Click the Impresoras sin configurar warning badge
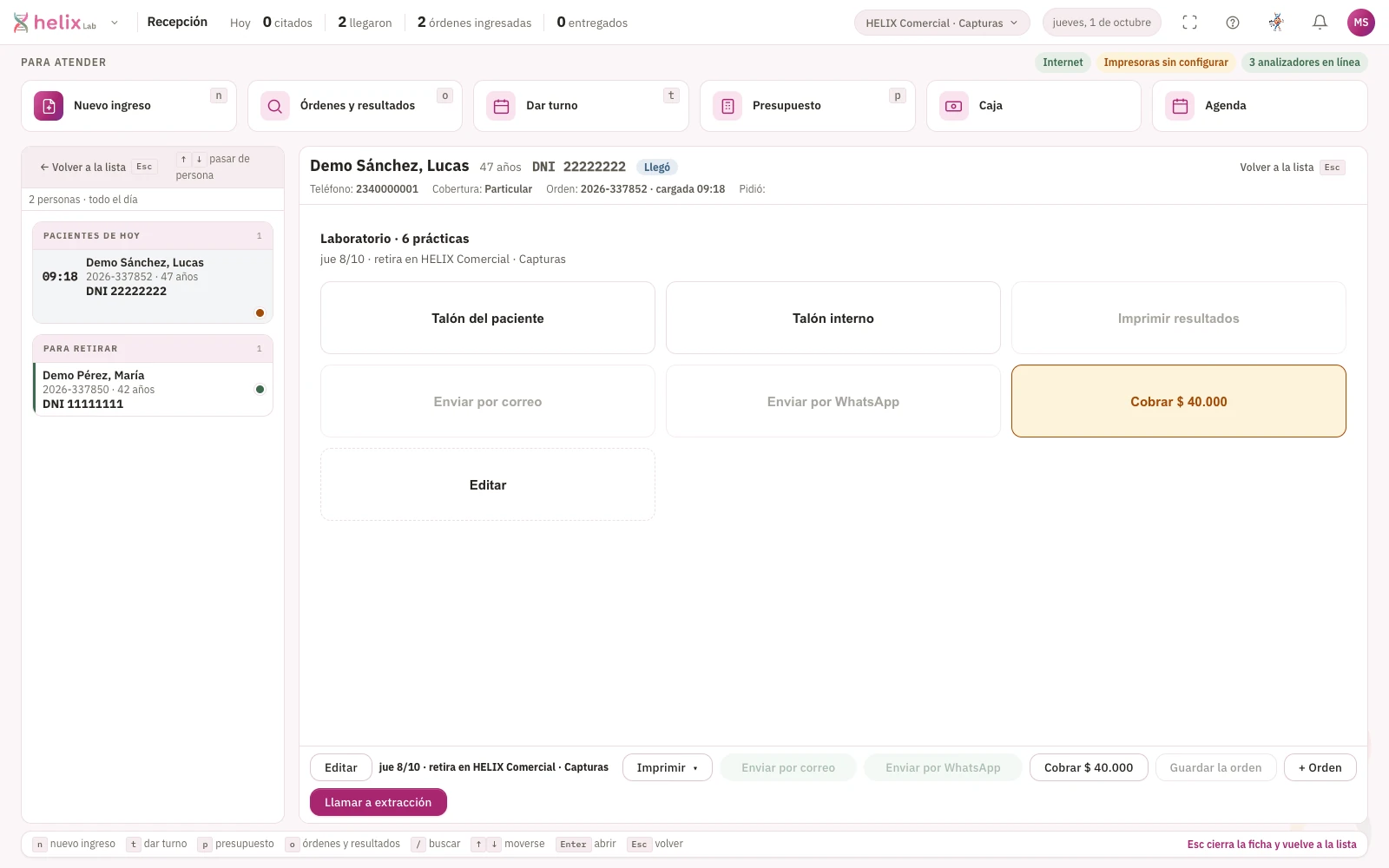Image resolution: width=1389 pixels, height=868 pixels. (1166, 62)
